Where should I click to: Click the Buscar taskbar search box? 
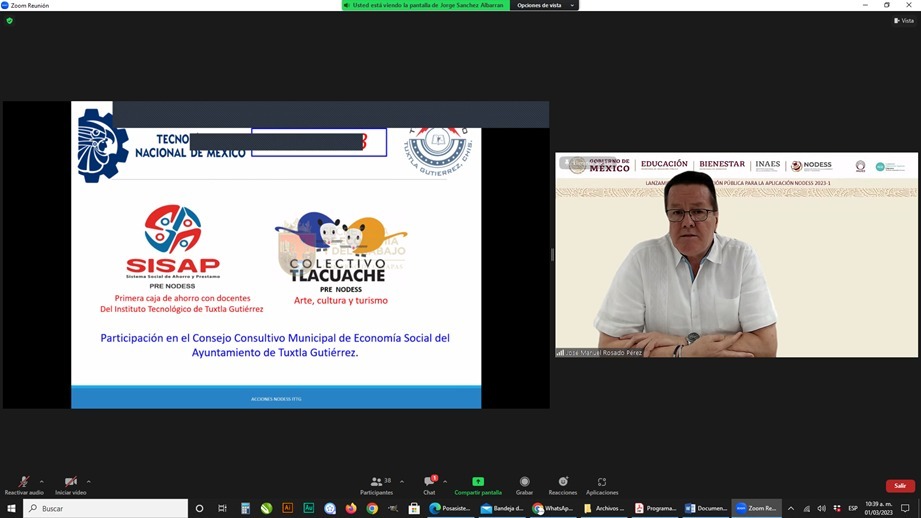106,508
